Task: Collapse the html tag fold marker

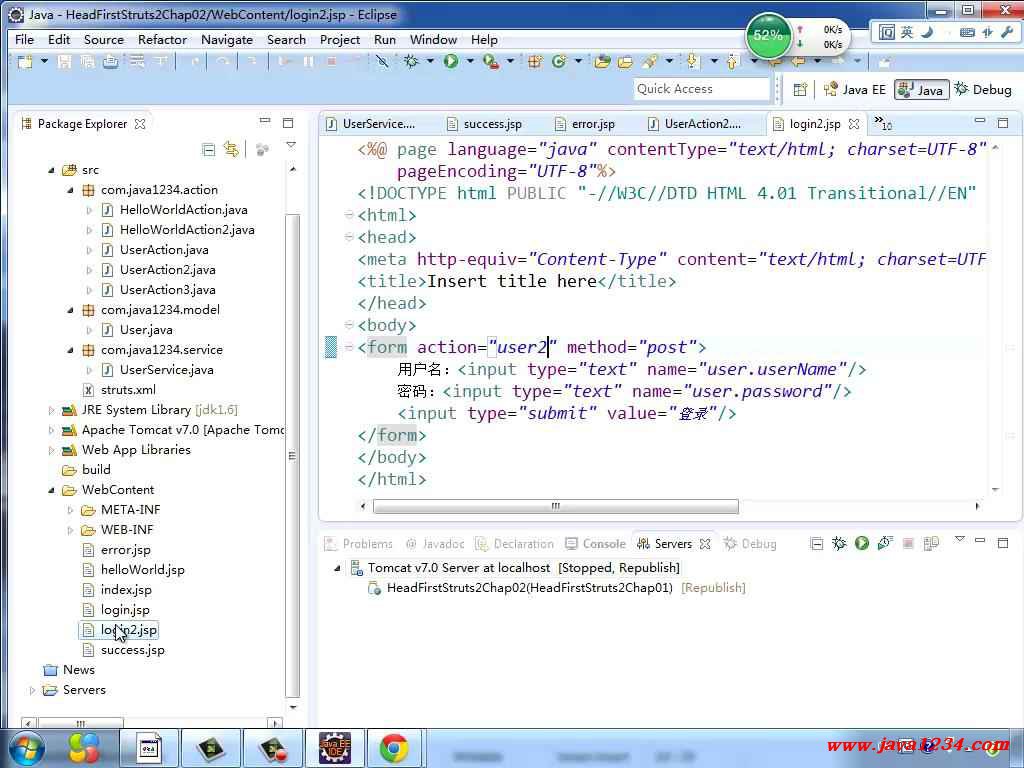Action: click(349, 215)
